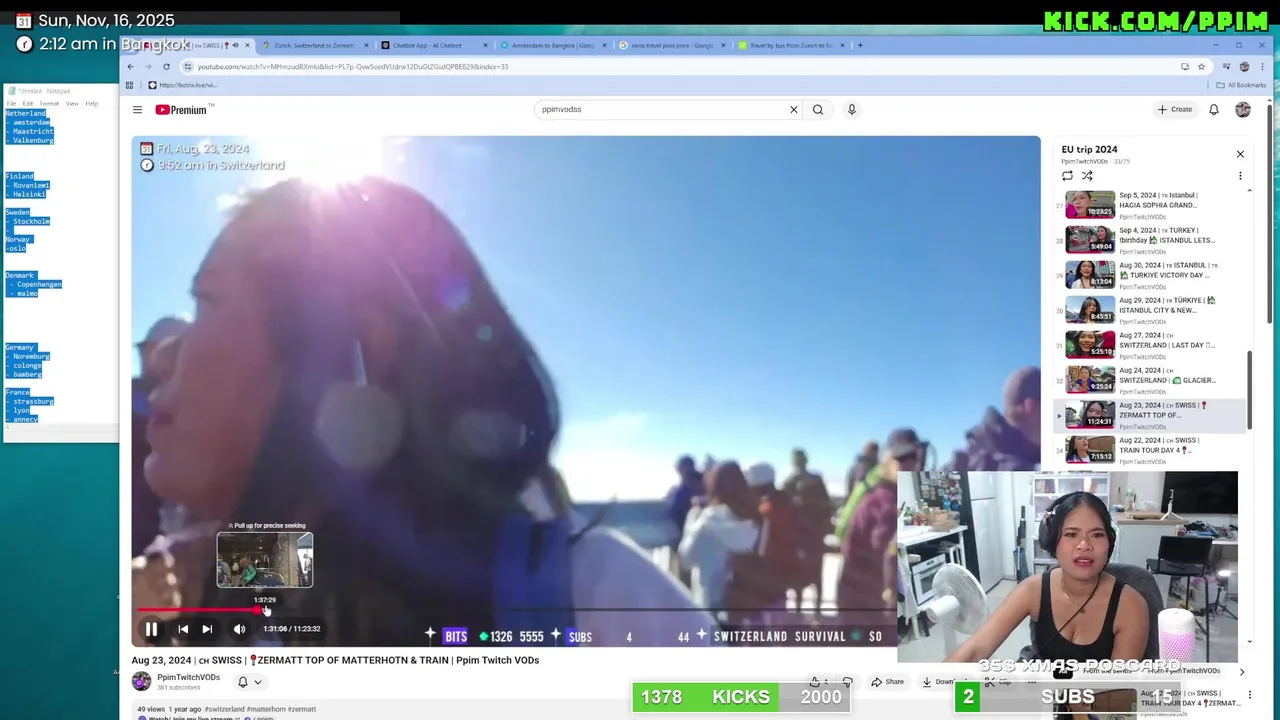Bookmark page with star icon
Image resolution: width=1280 pixels, height=720 pixels.
click(x=1201, y=67)
